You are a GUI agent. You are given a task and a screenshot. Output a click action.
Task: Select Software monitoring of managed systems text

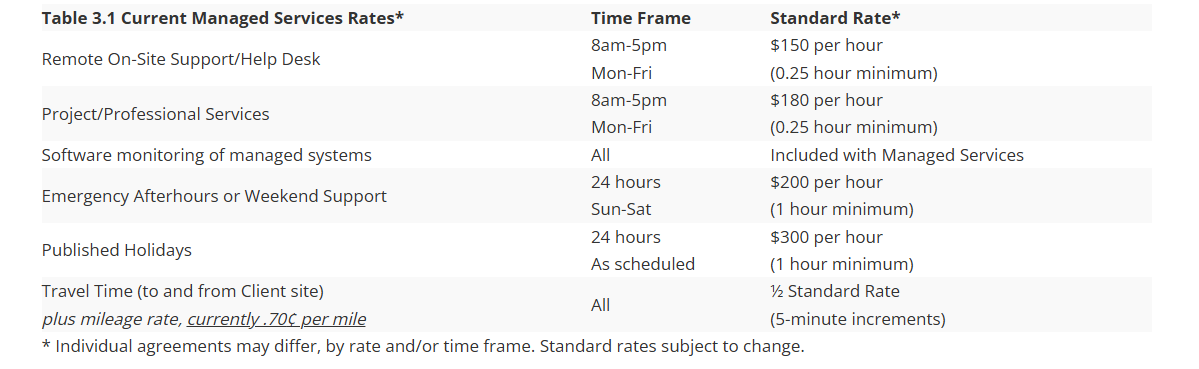[206, 155]
